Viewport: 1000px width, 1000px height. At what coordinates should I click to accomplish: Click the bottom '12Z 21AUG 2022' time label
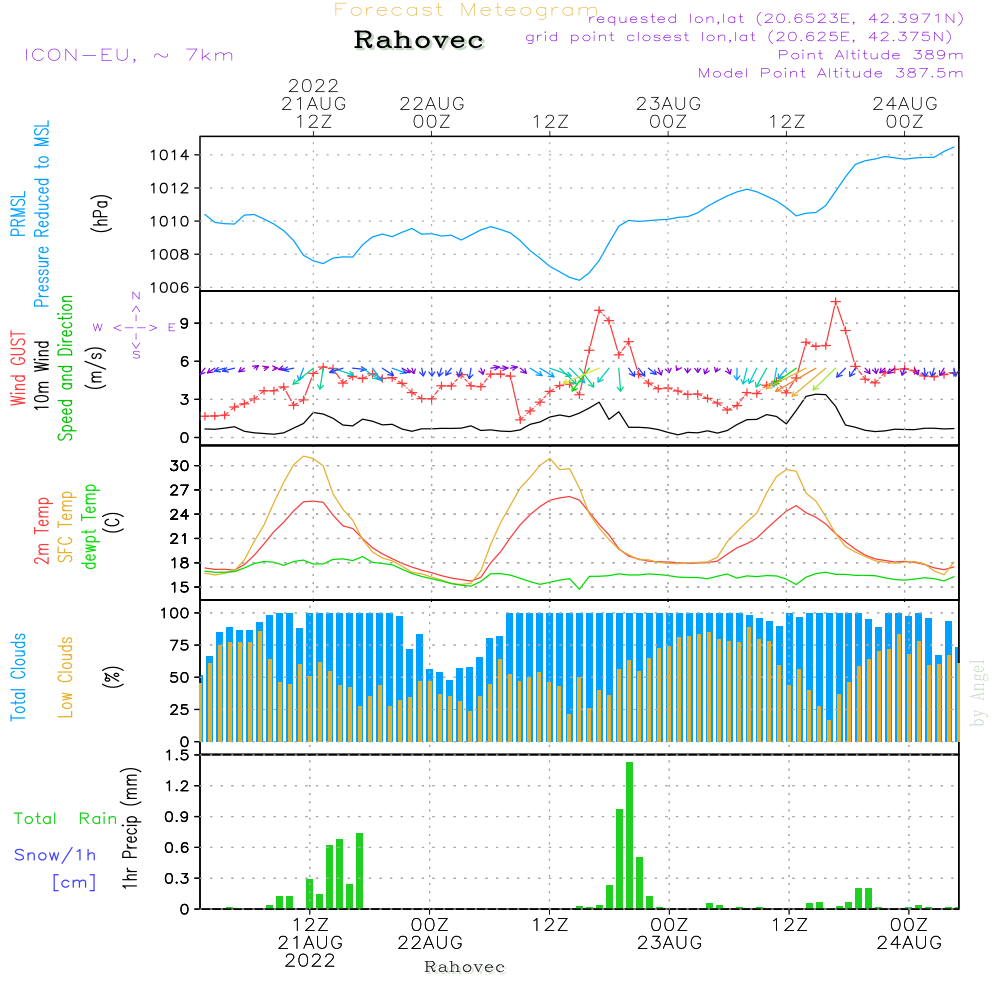[x=310, y=943]
